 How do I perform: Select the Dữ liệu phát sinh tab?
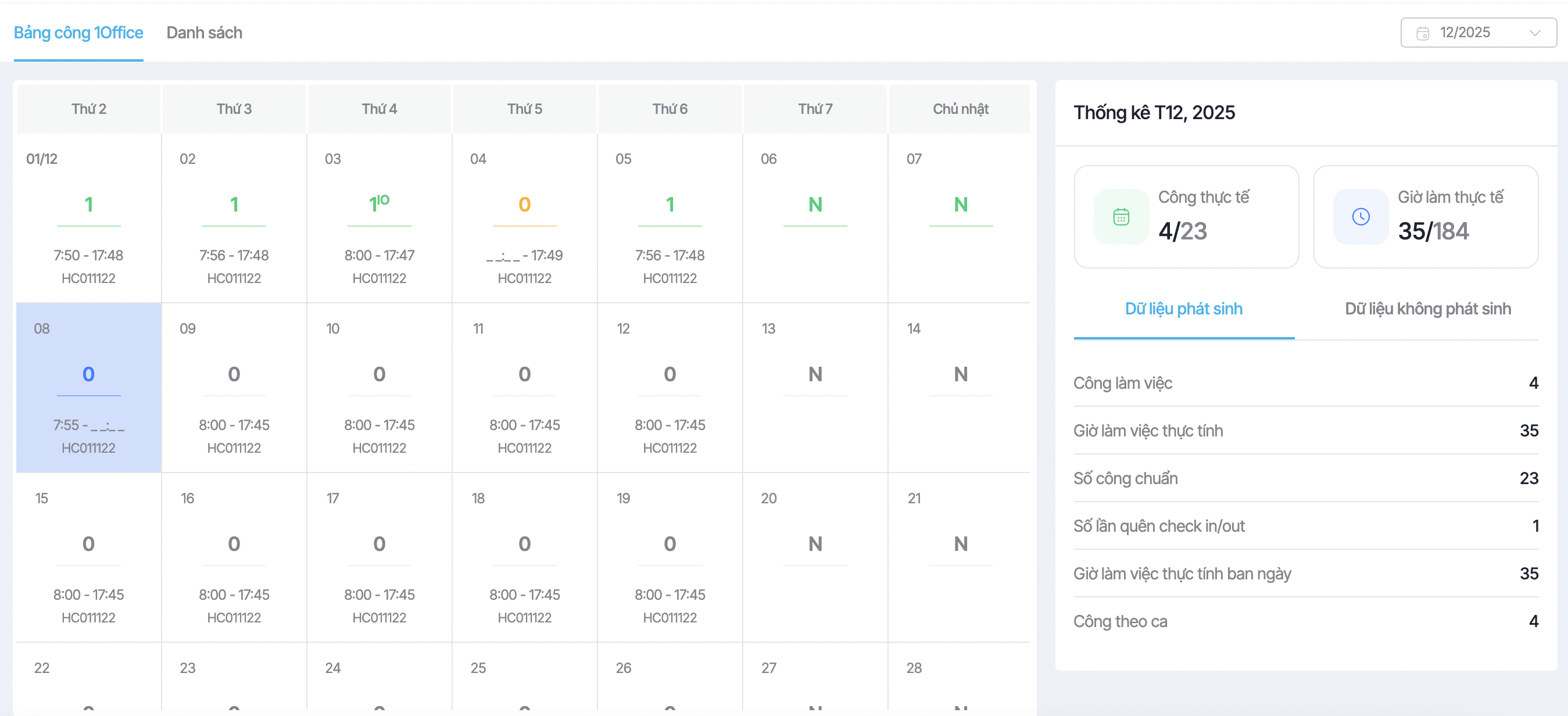click(x=1183, y=309)
